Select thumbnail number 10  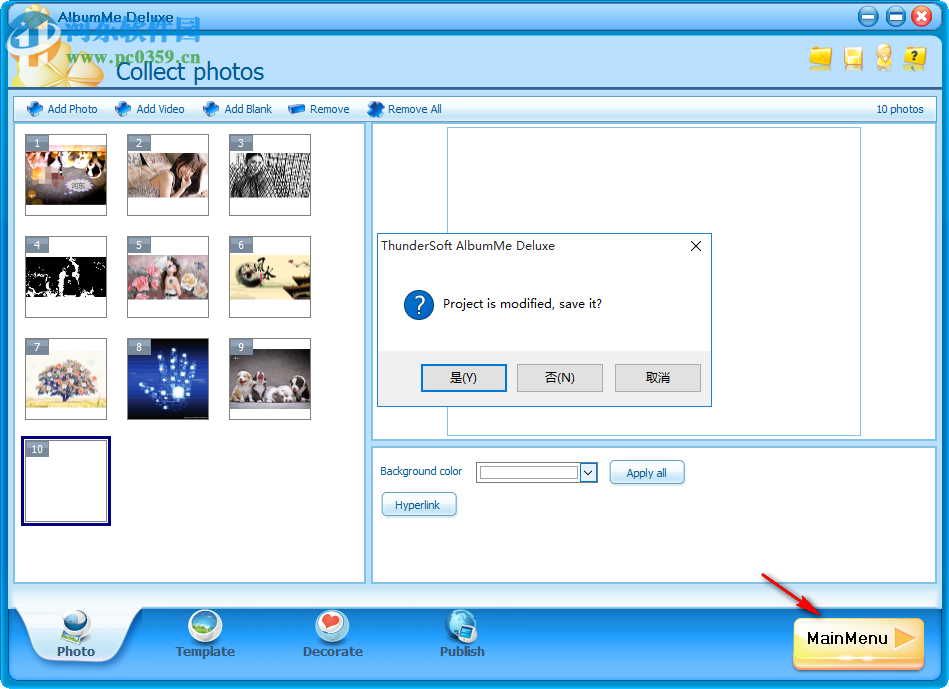[65, 481]
